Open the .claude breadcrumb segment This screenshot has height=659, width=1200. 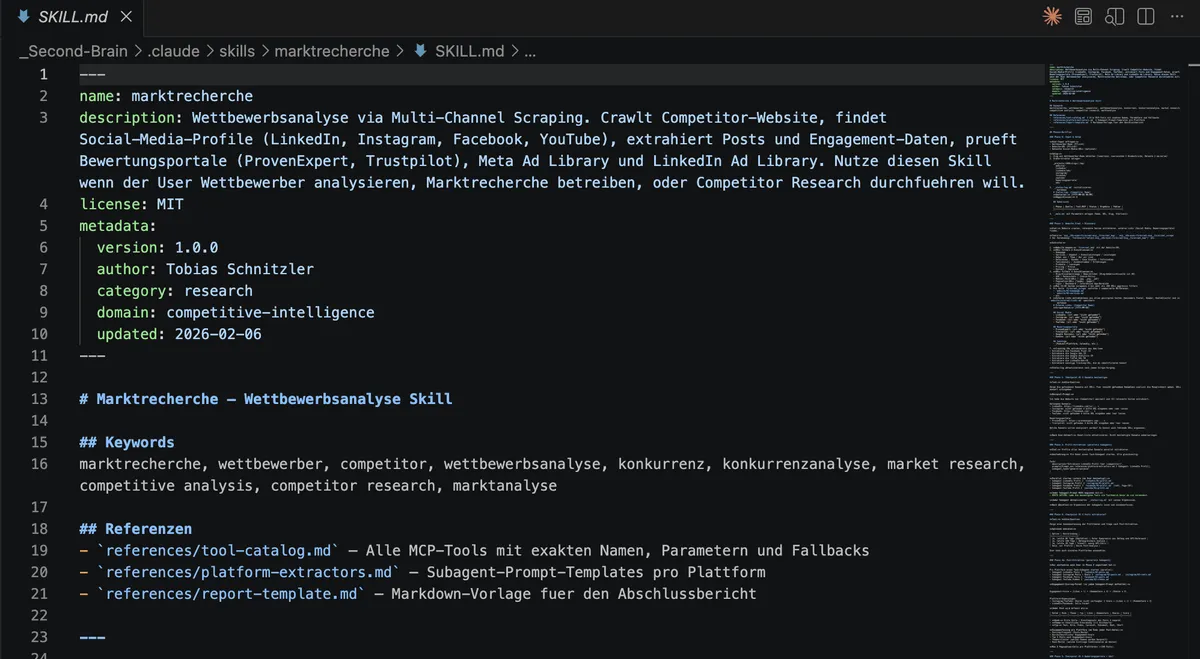click(x=174, y=51)
